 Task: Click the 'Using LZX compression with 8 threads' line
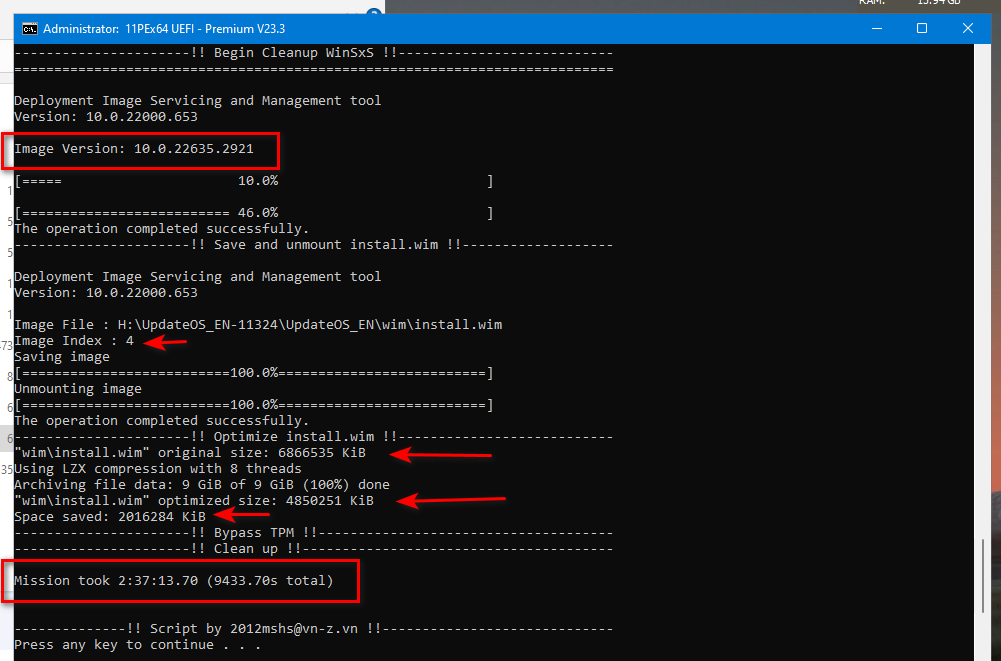coord(158,469)
